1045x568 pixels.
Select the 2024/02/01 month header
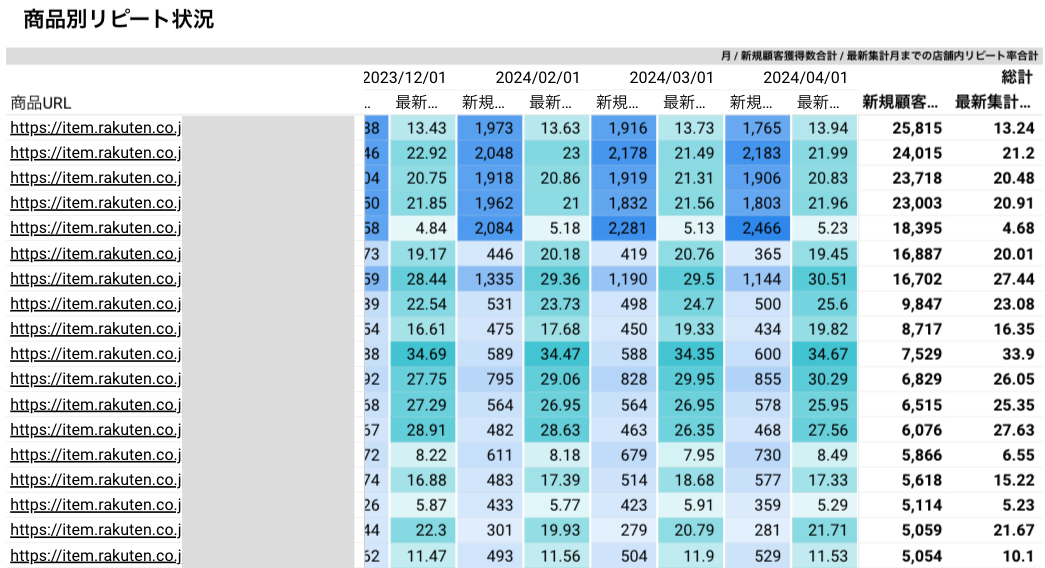[x=537, y=77]
